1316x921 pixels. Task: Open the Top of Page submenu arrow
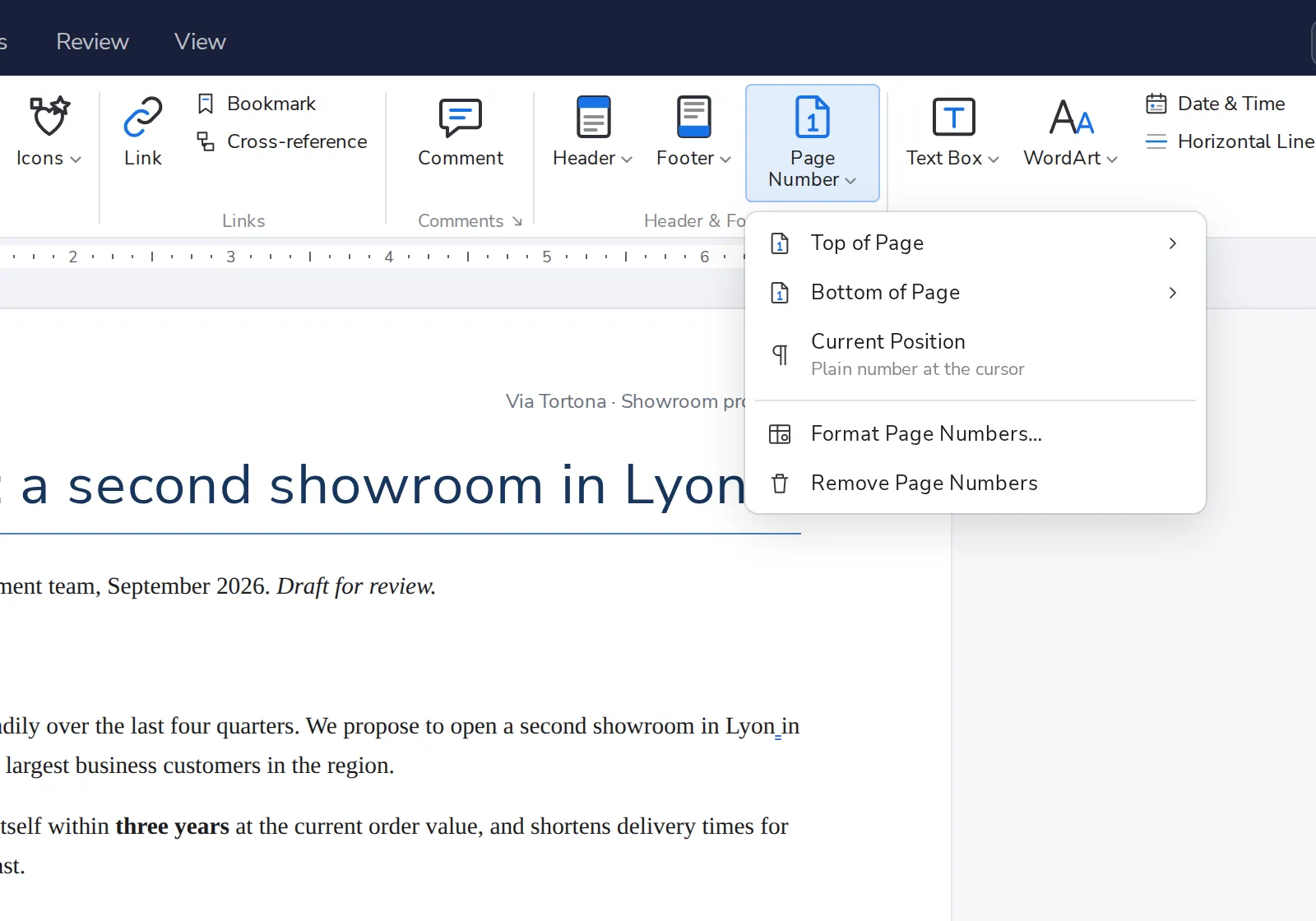coord(1173,243)
